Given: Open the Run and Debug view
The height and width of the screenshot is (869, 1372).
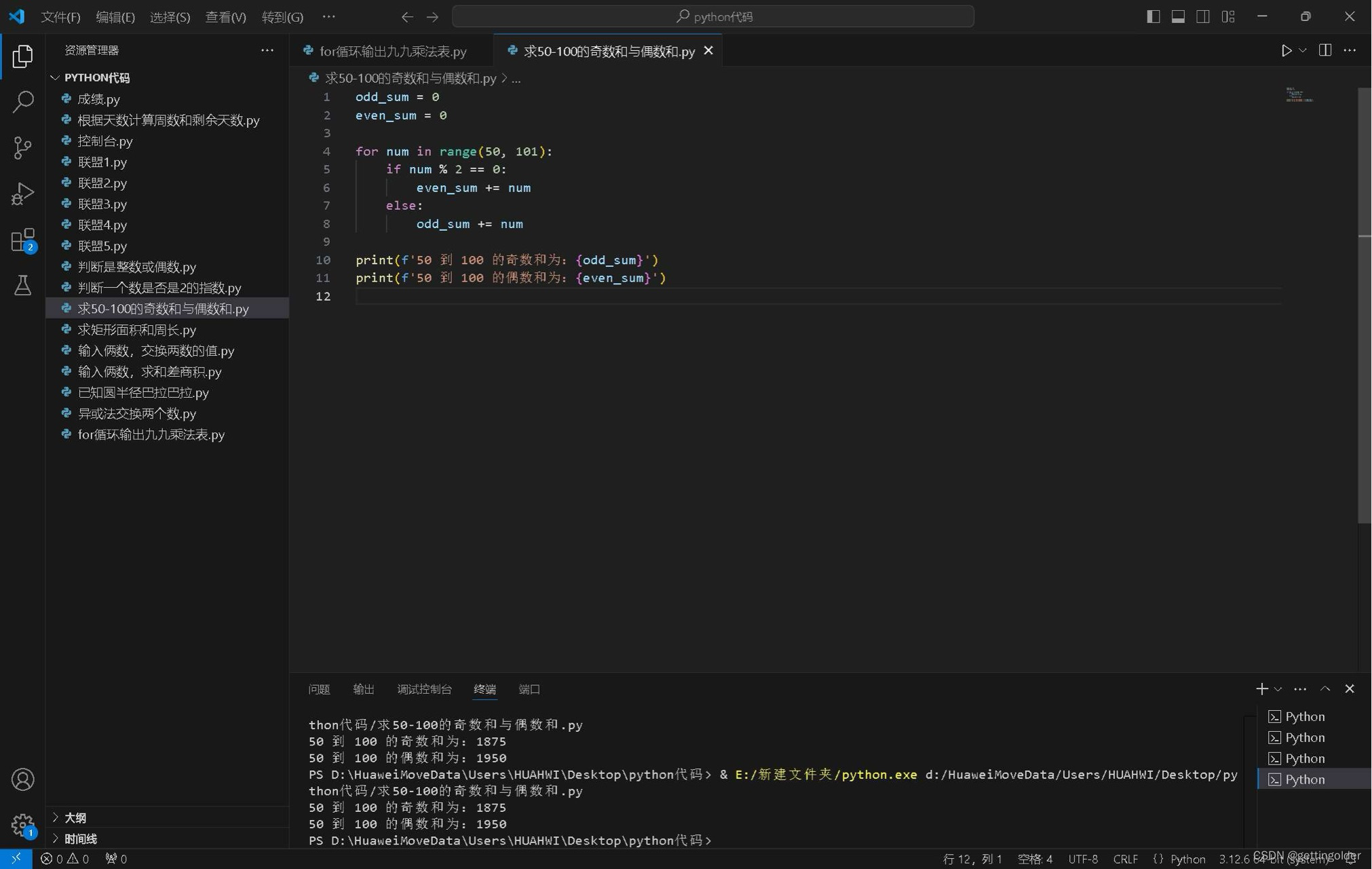Looking at the screenshot, I should (x=22, y=193).
